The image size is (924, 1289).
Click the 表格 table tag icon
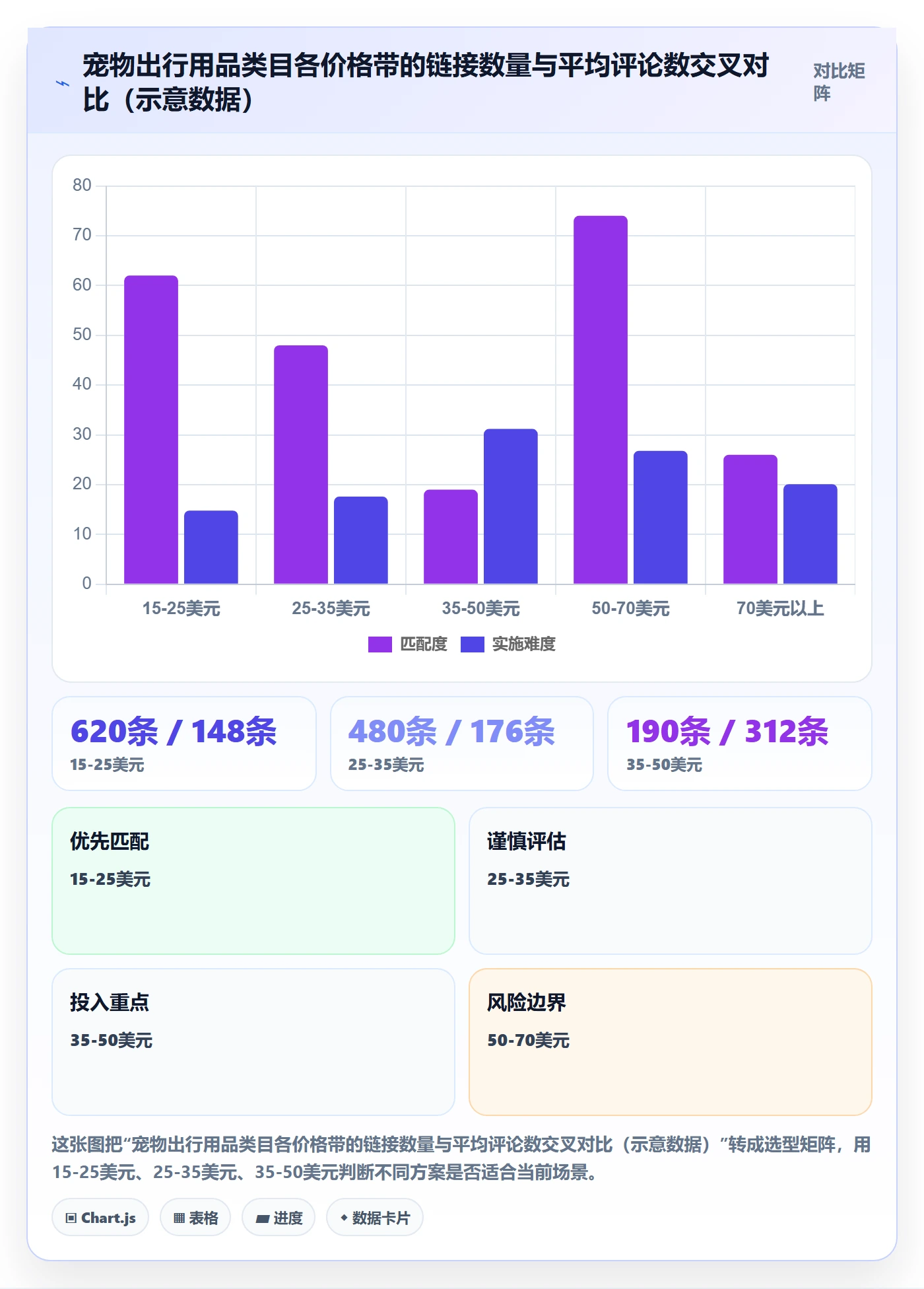pos(179,1218)
